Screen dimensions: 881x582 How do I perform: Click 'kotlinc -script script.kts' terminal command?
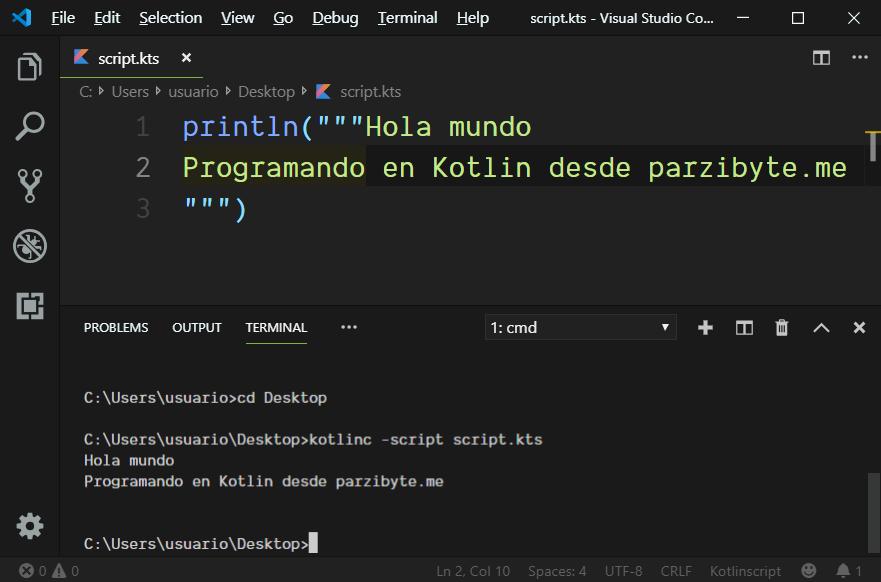coord(426,439)
